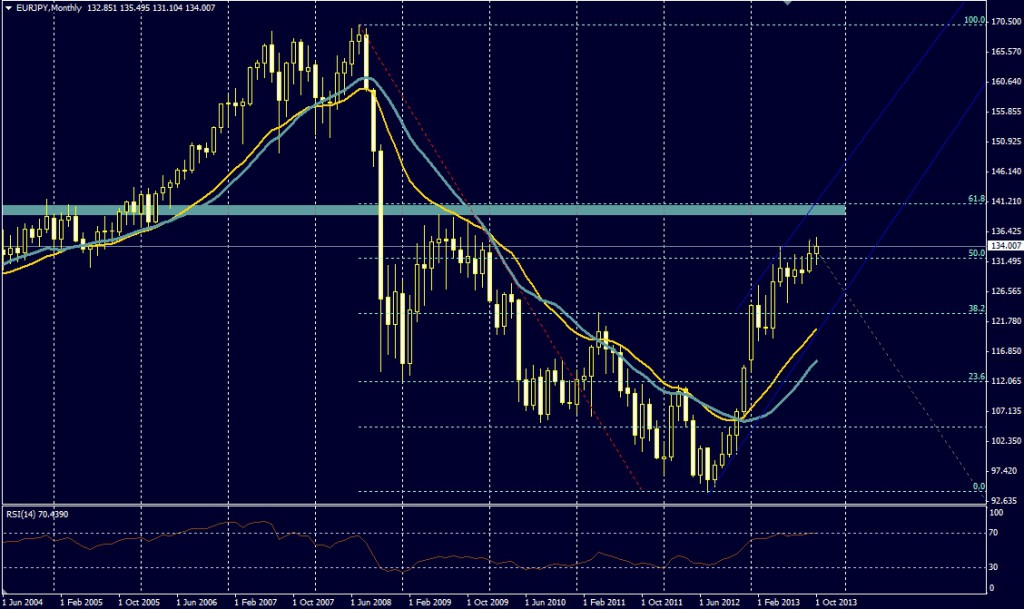Click the 23.6 Fibonacci retracement label
The height and width of the screenshot is (609, 1024).
(977, 377)
